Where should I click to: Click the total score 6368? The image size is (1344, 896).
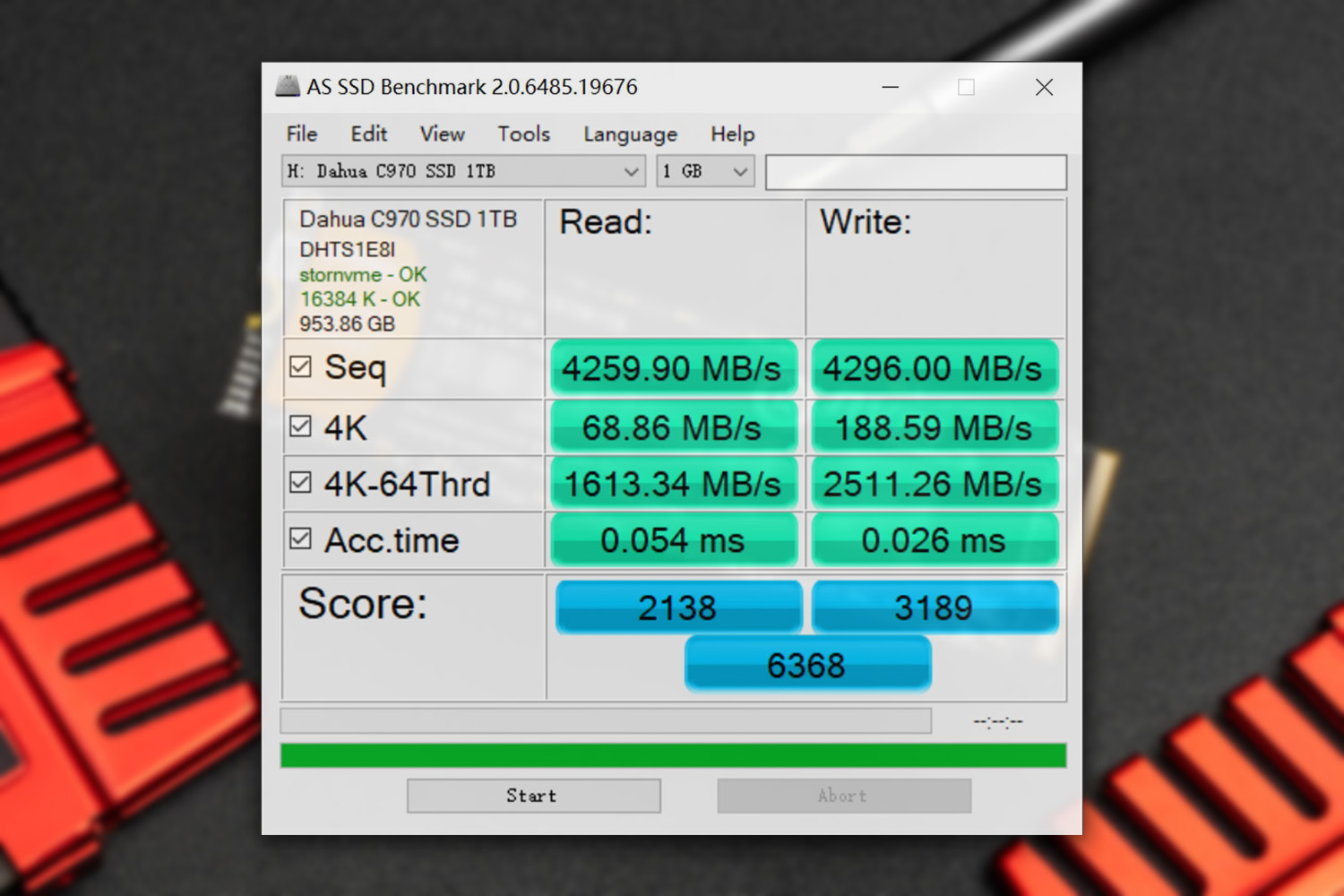tap(806, 664)
